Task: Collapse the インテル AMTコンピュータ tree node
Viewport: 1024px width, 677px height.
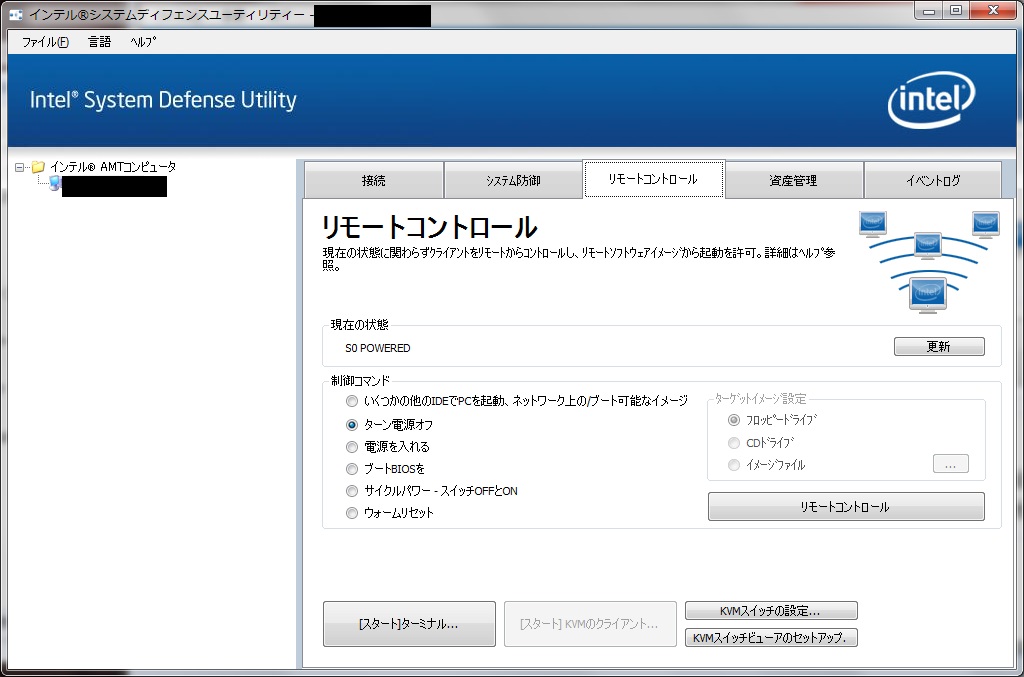Action: pos(19,167)
